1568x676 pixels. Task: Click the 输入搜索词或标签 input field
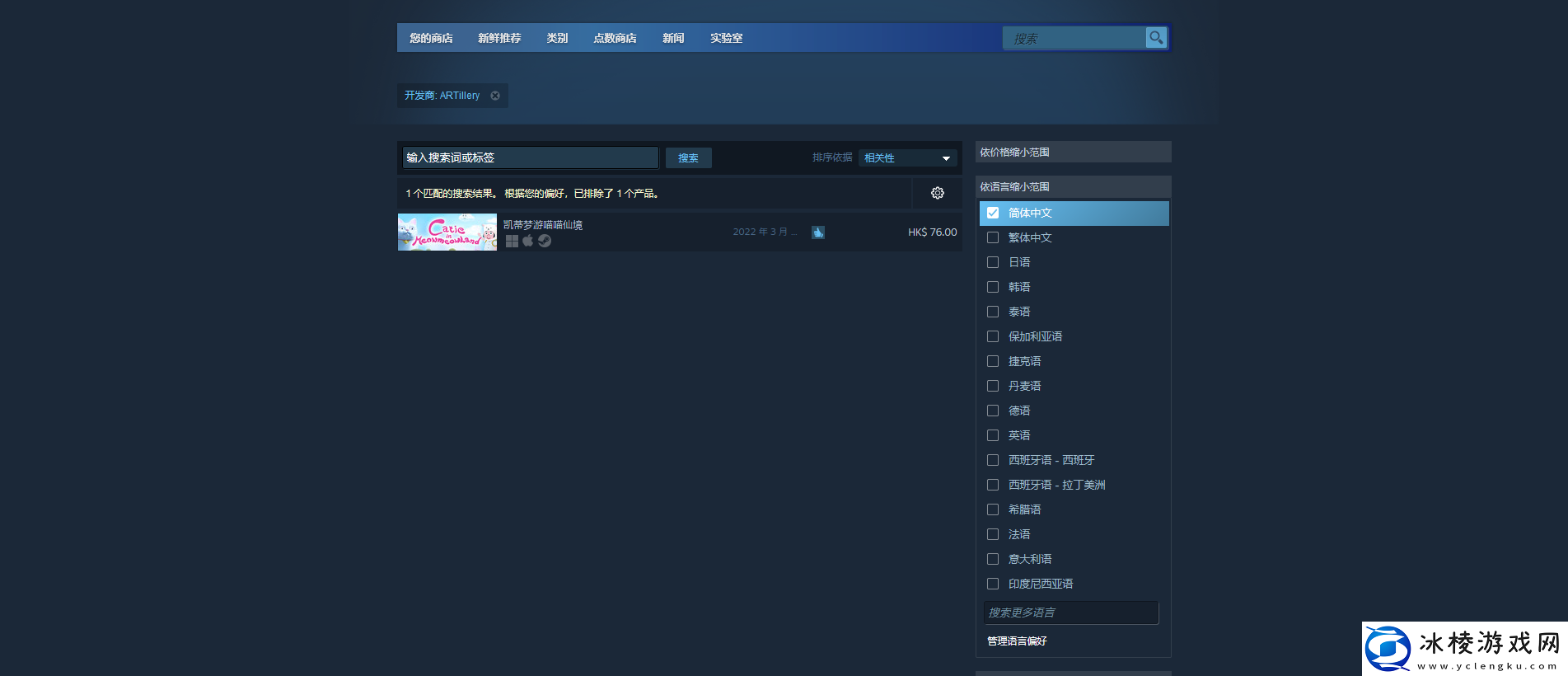531,157
